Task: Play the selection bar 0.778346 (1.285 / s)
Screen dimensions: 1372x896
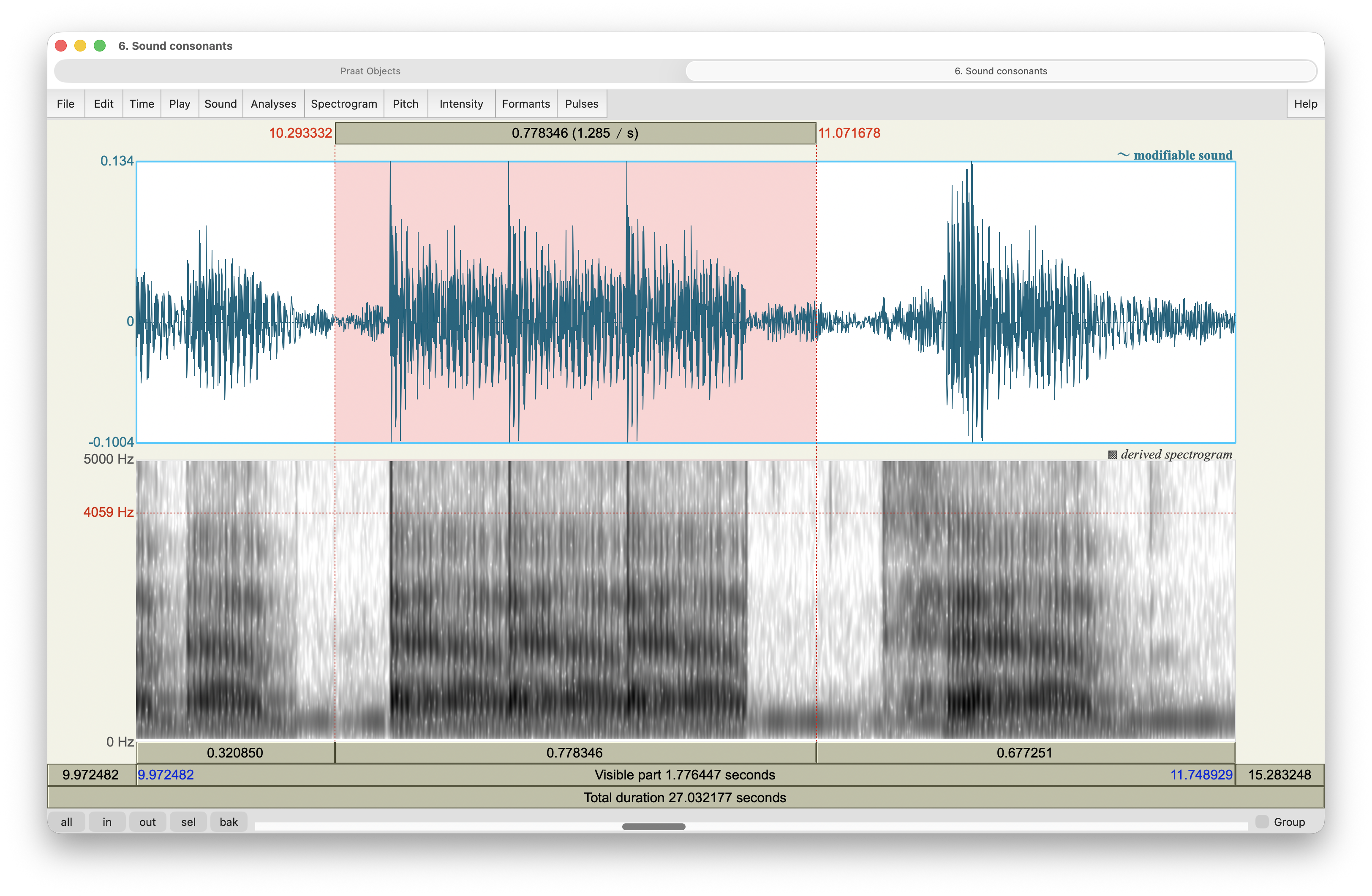Action: point(575,133)
